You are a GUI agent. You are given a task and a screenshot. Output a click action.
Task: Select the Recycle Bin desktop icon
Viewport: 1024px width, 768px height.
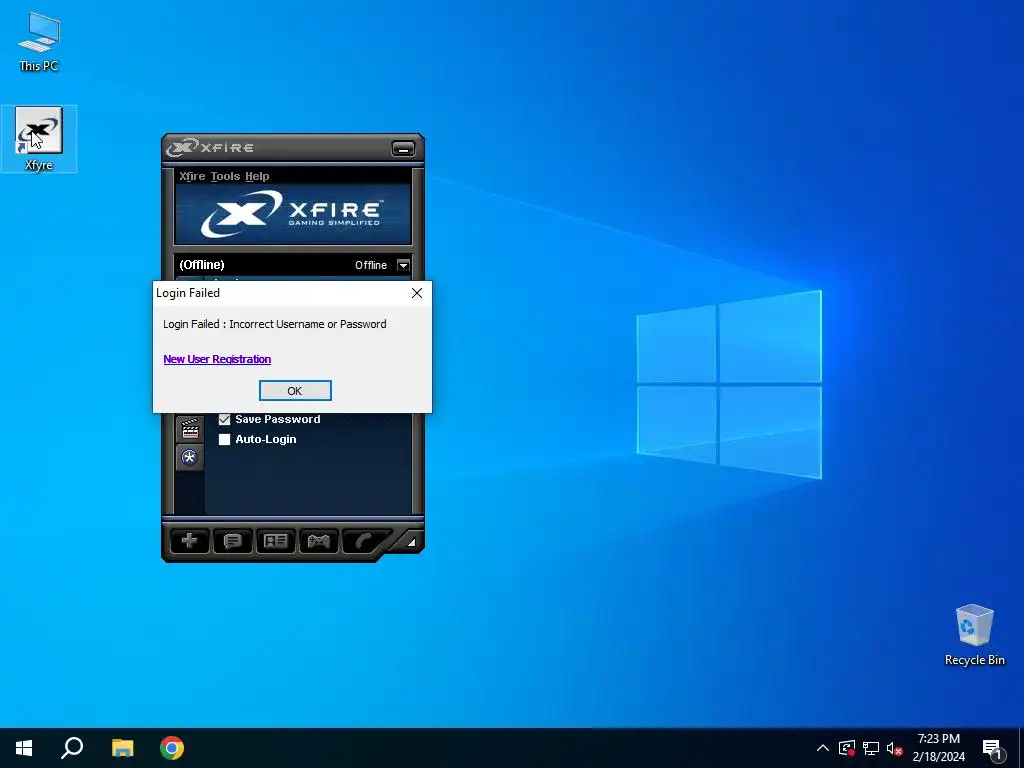point(974,635)
